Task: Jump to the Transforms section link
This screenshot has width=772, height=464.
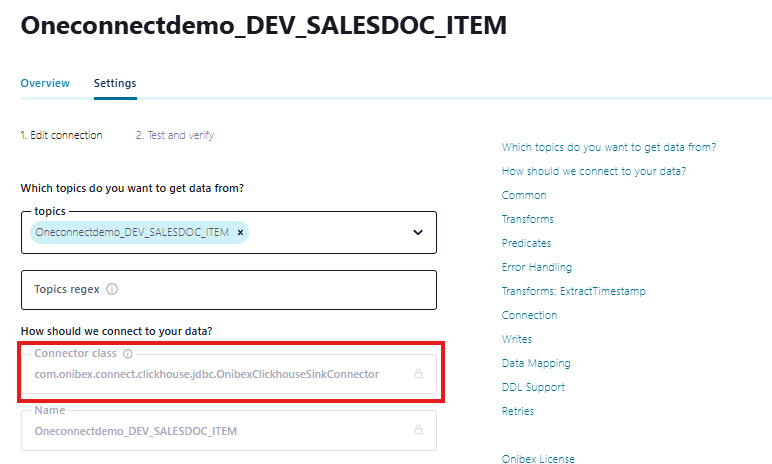Action: 527,219
